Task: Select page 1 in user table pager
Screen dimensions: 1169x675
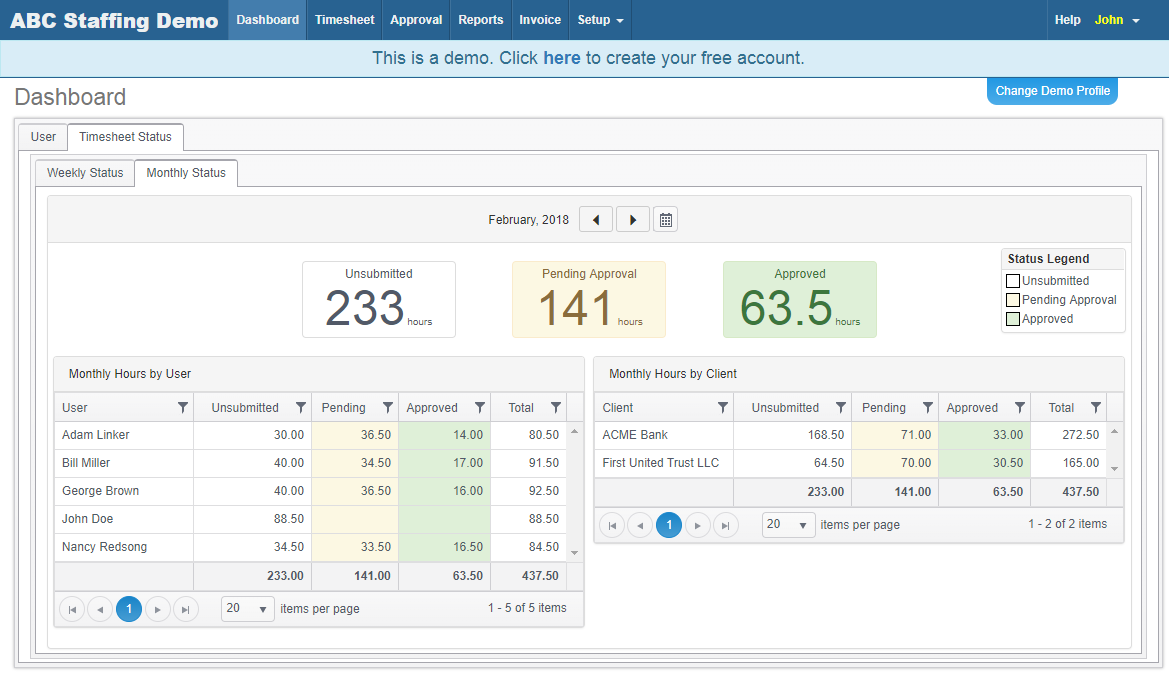Action: [x=129, y=609]
